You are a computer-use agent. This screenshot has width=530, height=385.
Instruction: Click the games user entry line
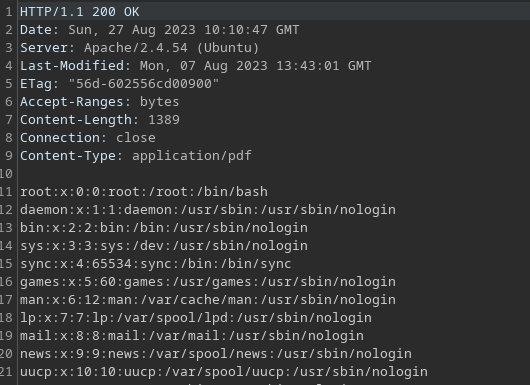click(208, 282)
